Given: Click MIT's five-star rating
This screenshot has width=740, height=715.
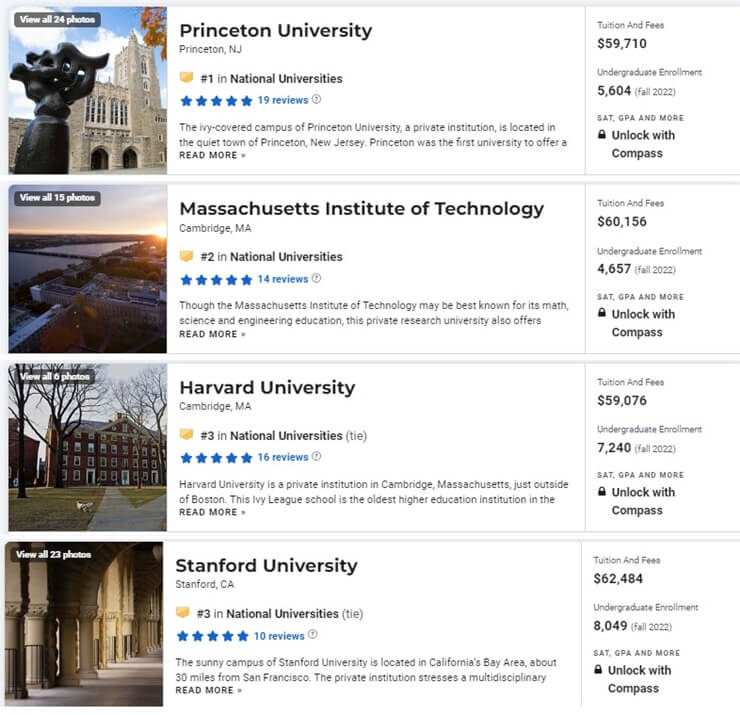Looking at the screenshot, I should click(217, 279).
